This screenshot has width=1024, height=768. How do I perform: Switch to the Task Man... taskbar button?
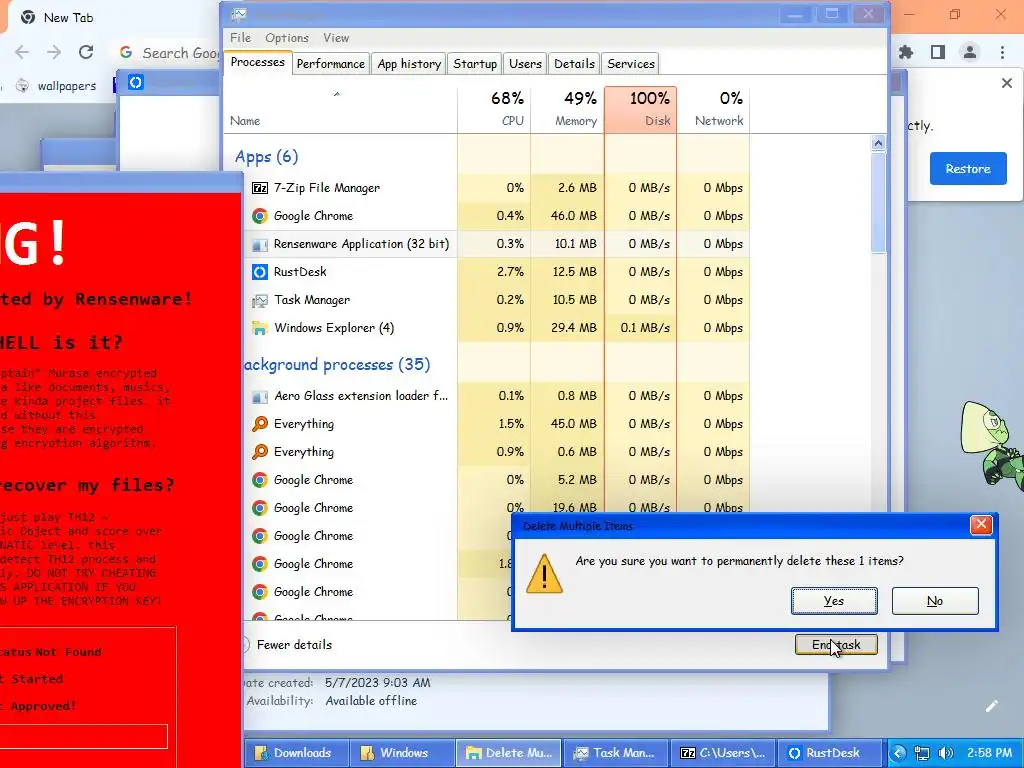click(x=615, y=753)
